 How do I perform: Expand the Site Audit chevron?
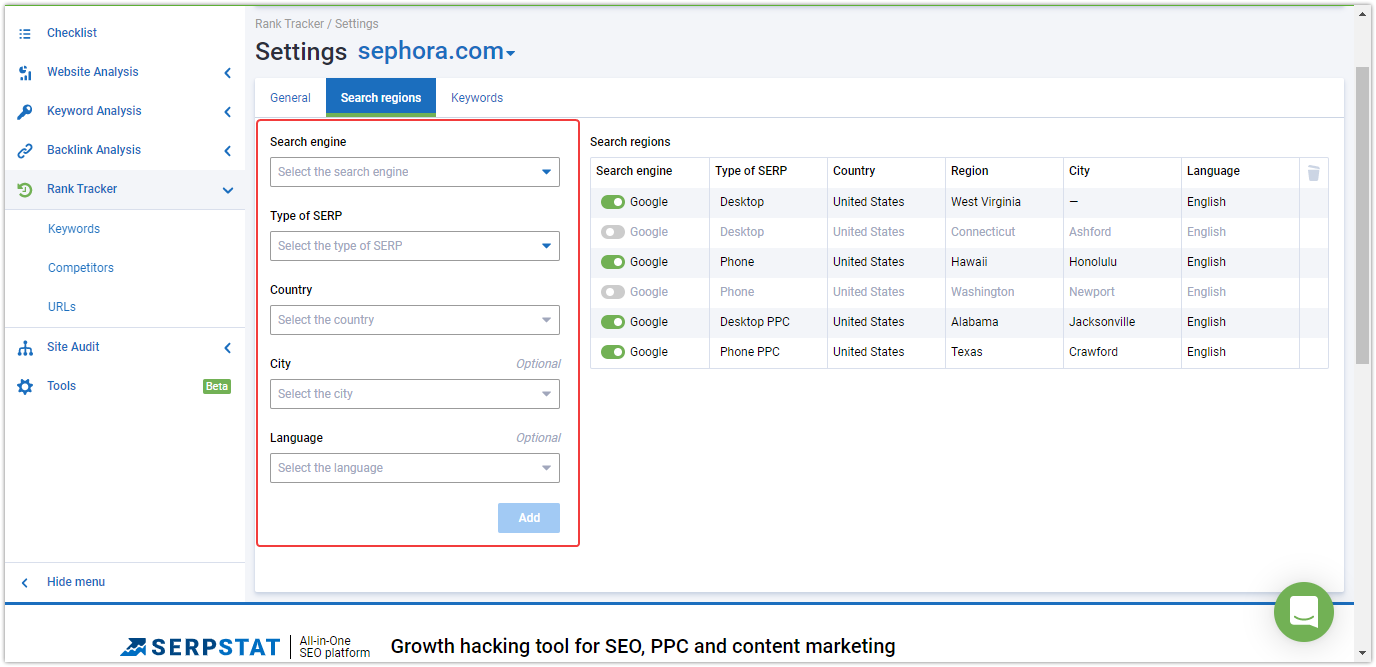228,348
